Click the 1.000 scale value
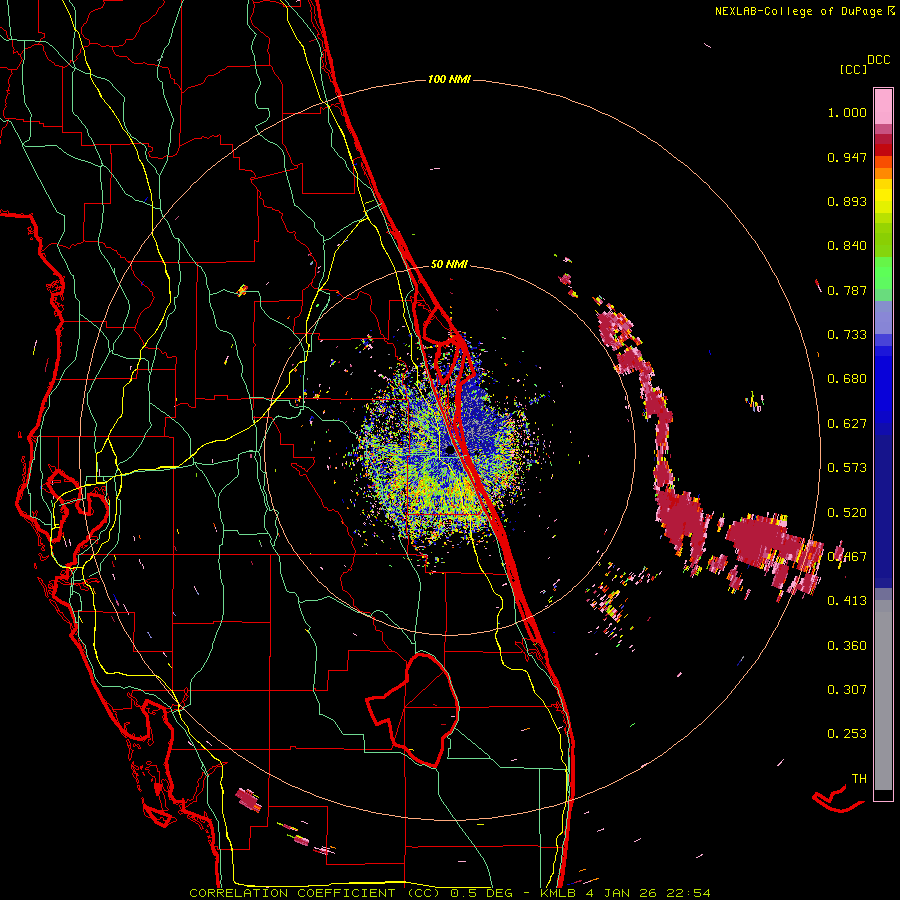The width and height of the screenshot is (900, 900). [x=847, y=112]
